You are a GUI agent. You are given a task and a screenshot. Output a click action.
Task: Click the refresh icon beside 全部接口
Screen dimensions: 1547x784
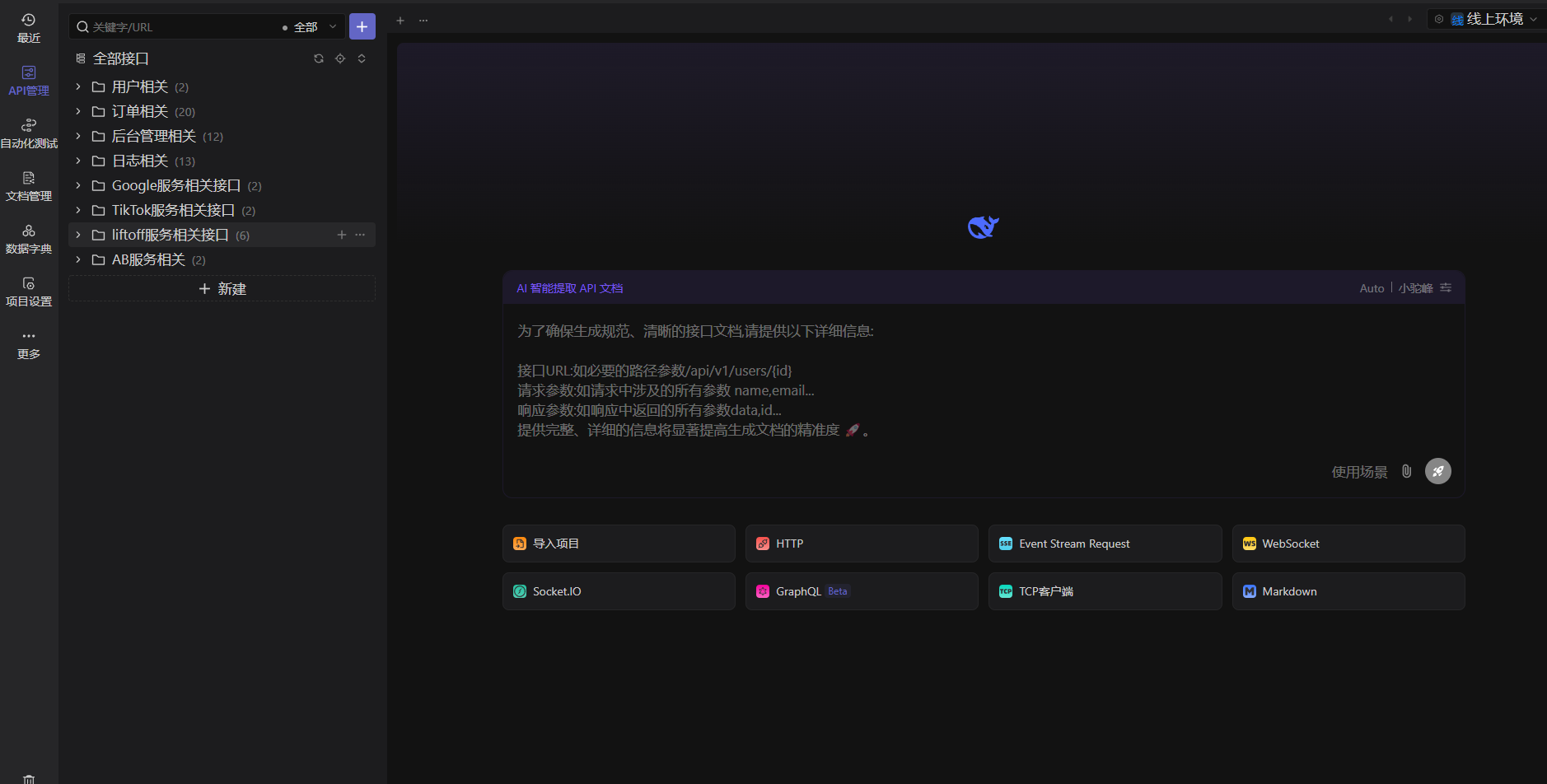coord(319,58)
